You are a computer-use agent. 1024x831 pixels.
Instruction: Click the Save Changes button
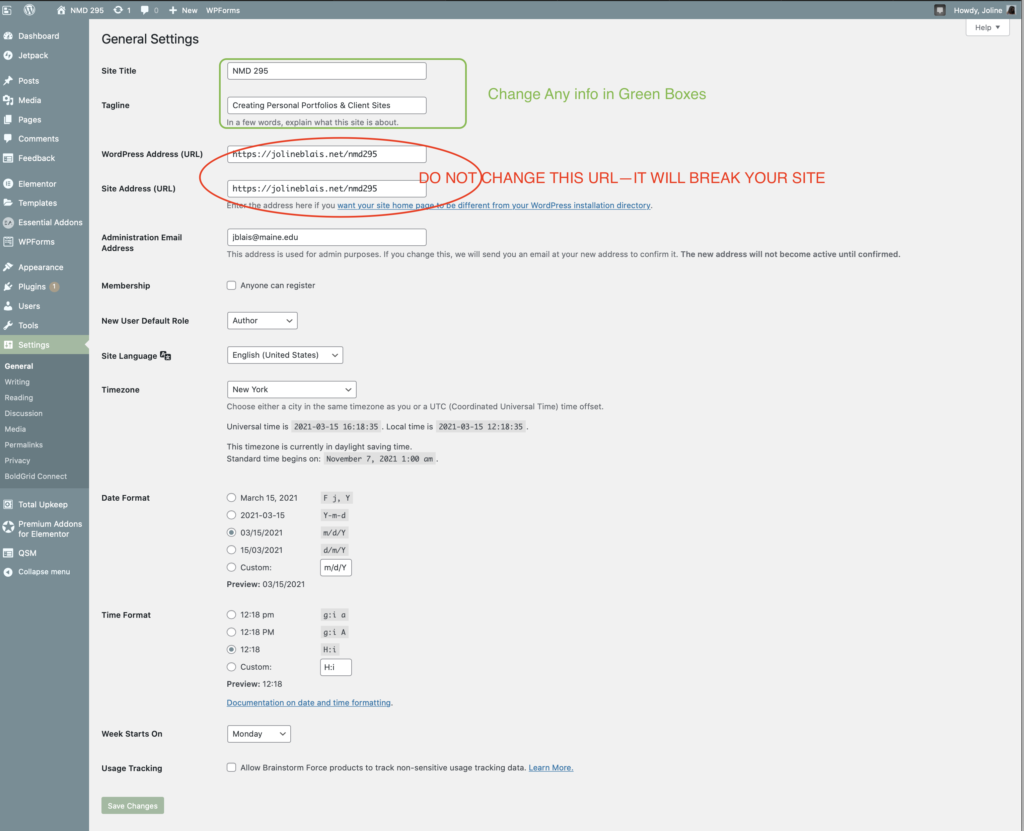click(x=131, y=806)
